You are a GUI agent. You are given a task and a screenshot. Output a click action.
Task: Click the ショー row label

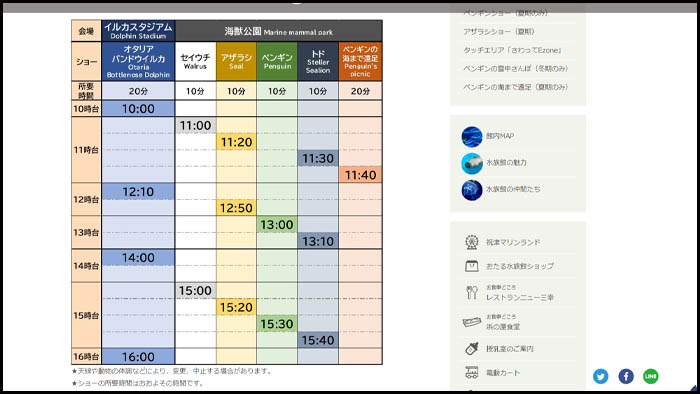pyautogui.click(x=86, y=62)
